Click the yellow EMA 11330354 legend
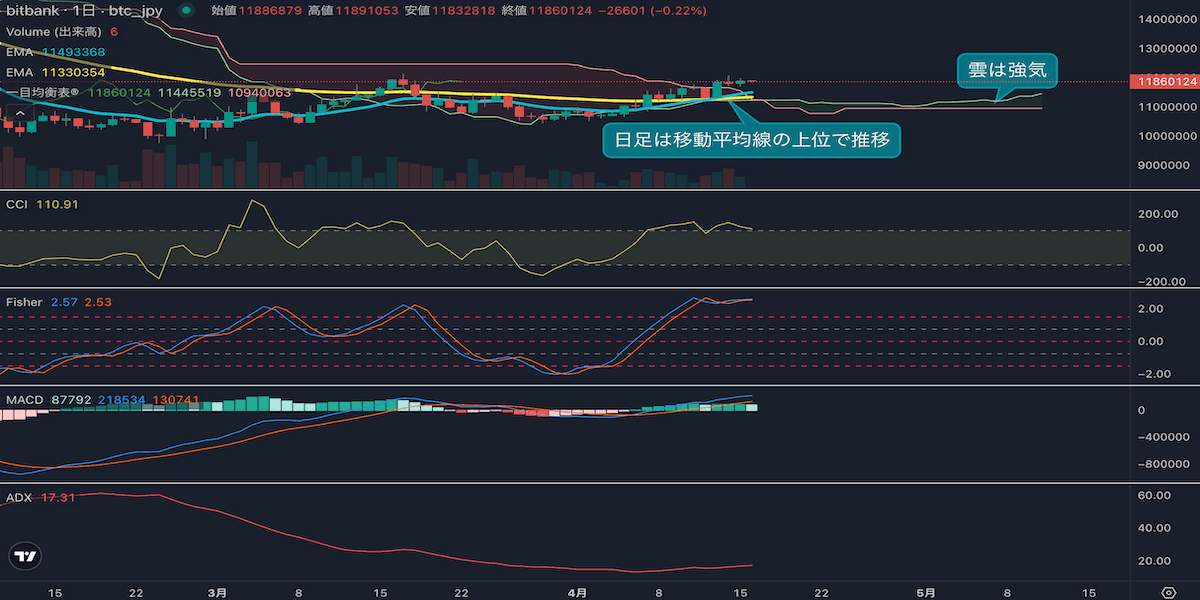This screenshot has height=600, width=1200. tap(55, 72)
